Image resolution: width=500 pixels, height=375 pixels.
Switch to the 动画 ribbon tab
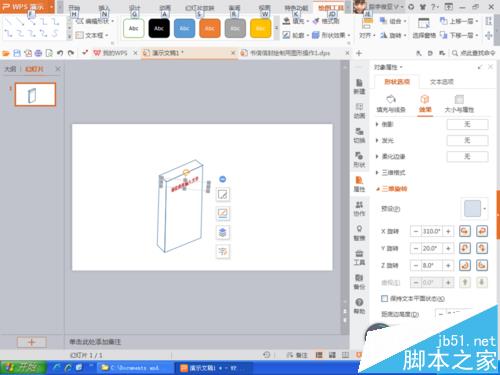click(165, 8)
